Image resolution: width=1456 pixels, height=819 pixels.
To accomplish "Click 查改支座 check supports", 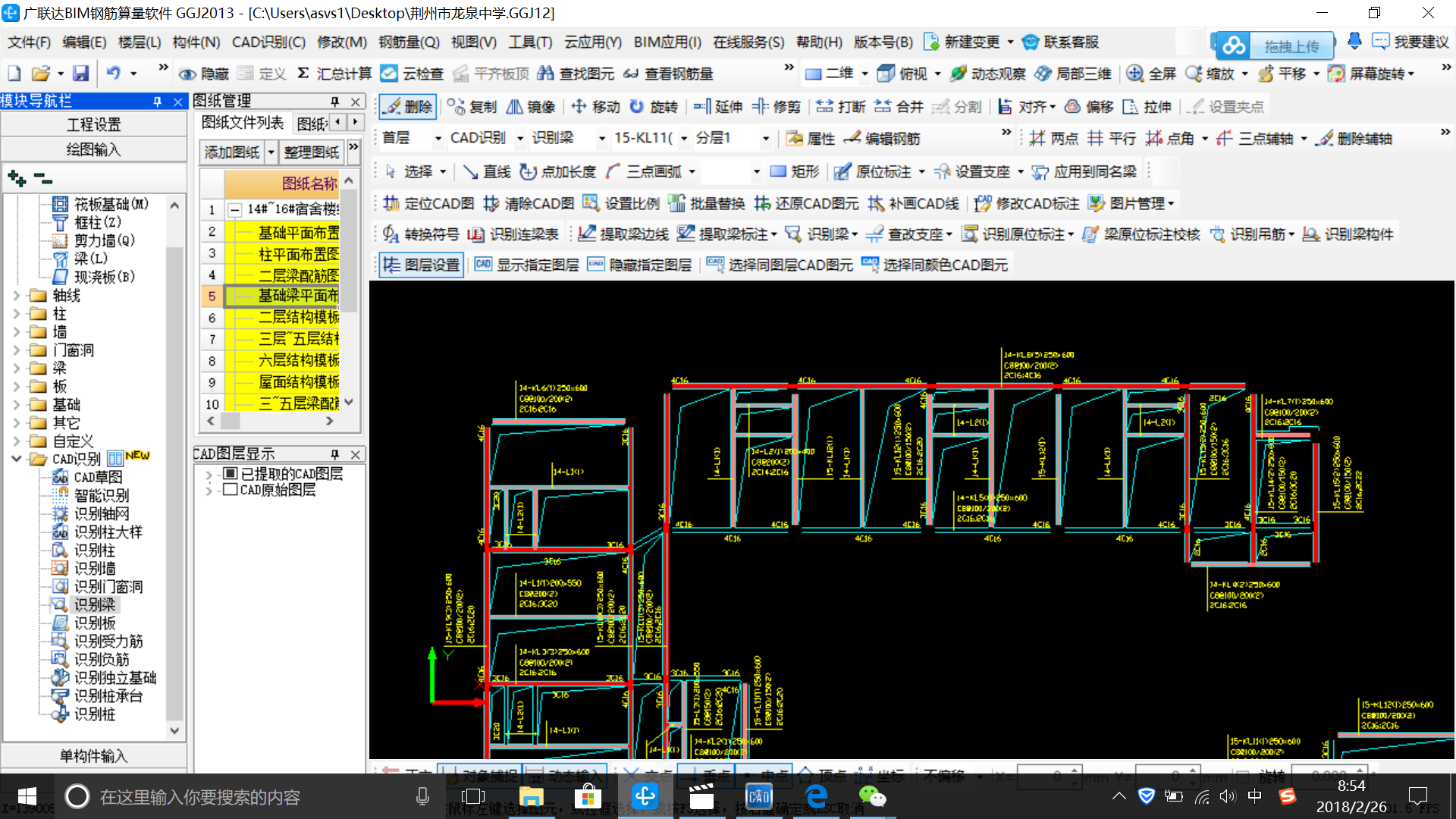I will click(905, 234).
